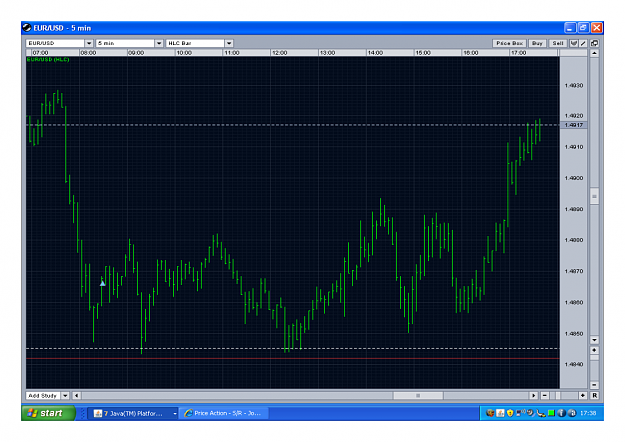Click the blue arrow marker on chart

click(x=102, y=283)
